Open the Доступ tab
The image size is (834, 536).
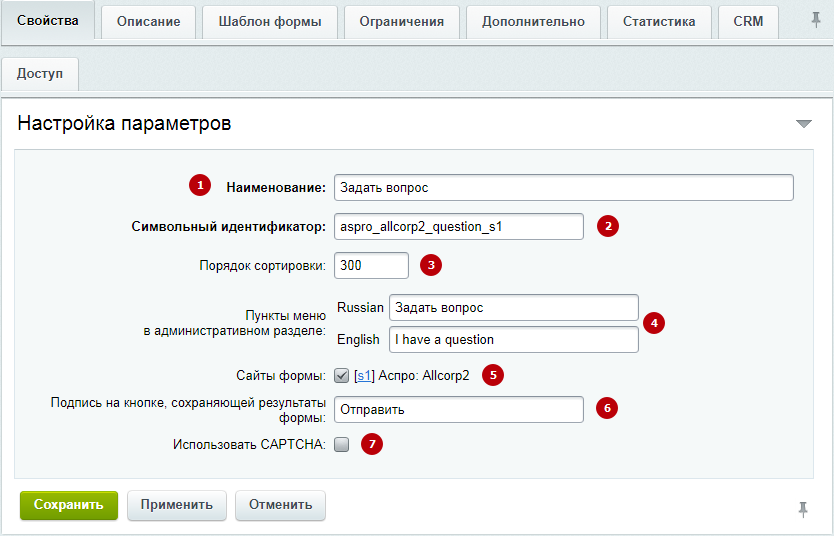(40, 74)
